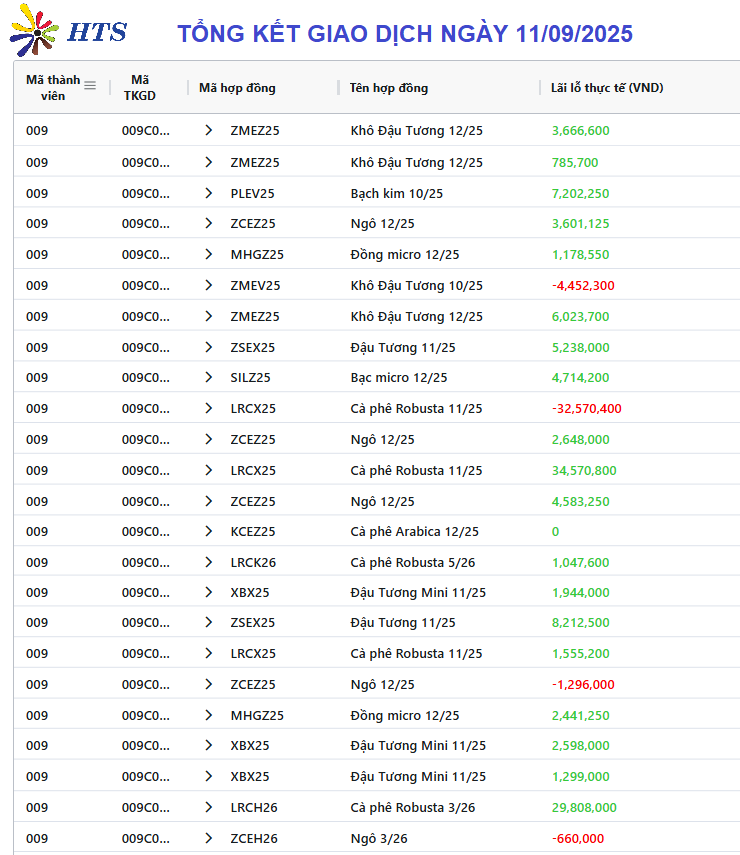This screenshot has height=855, width=740.
Task: Expand the ZCEH26 Ngô 3/26 row
Action: tap(208, 838)
